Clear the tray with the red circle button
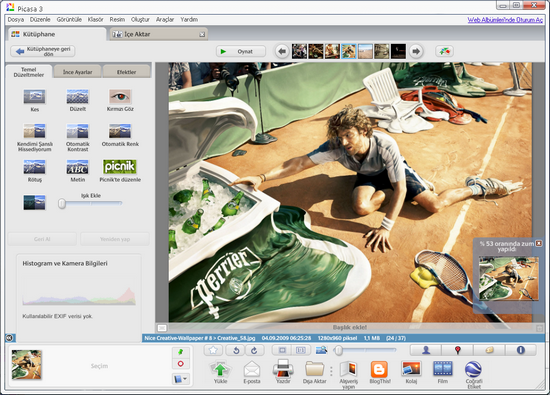Image resolution: width=550 pixels, height=395 pixels. tap(181, 364)
